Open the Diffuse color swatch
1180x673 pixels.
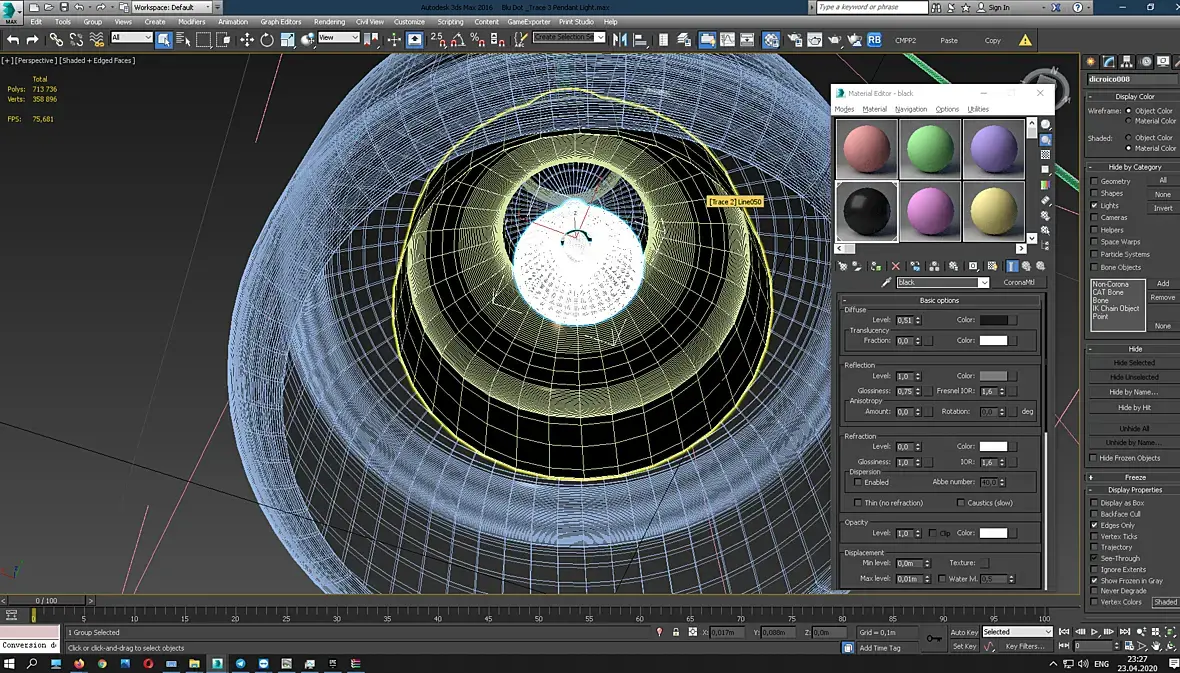click(x=993, y=320)
